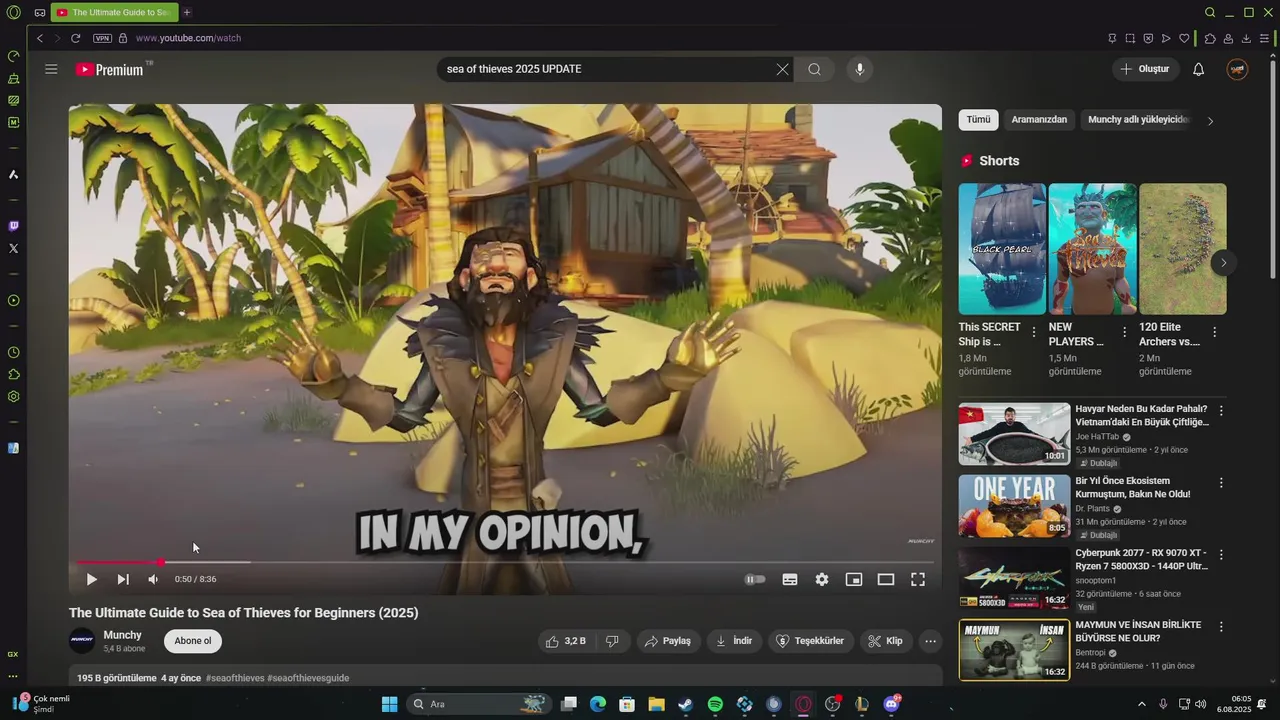1280x720 pixels.
Task: Go back in browser history
Action: point(40,38)
